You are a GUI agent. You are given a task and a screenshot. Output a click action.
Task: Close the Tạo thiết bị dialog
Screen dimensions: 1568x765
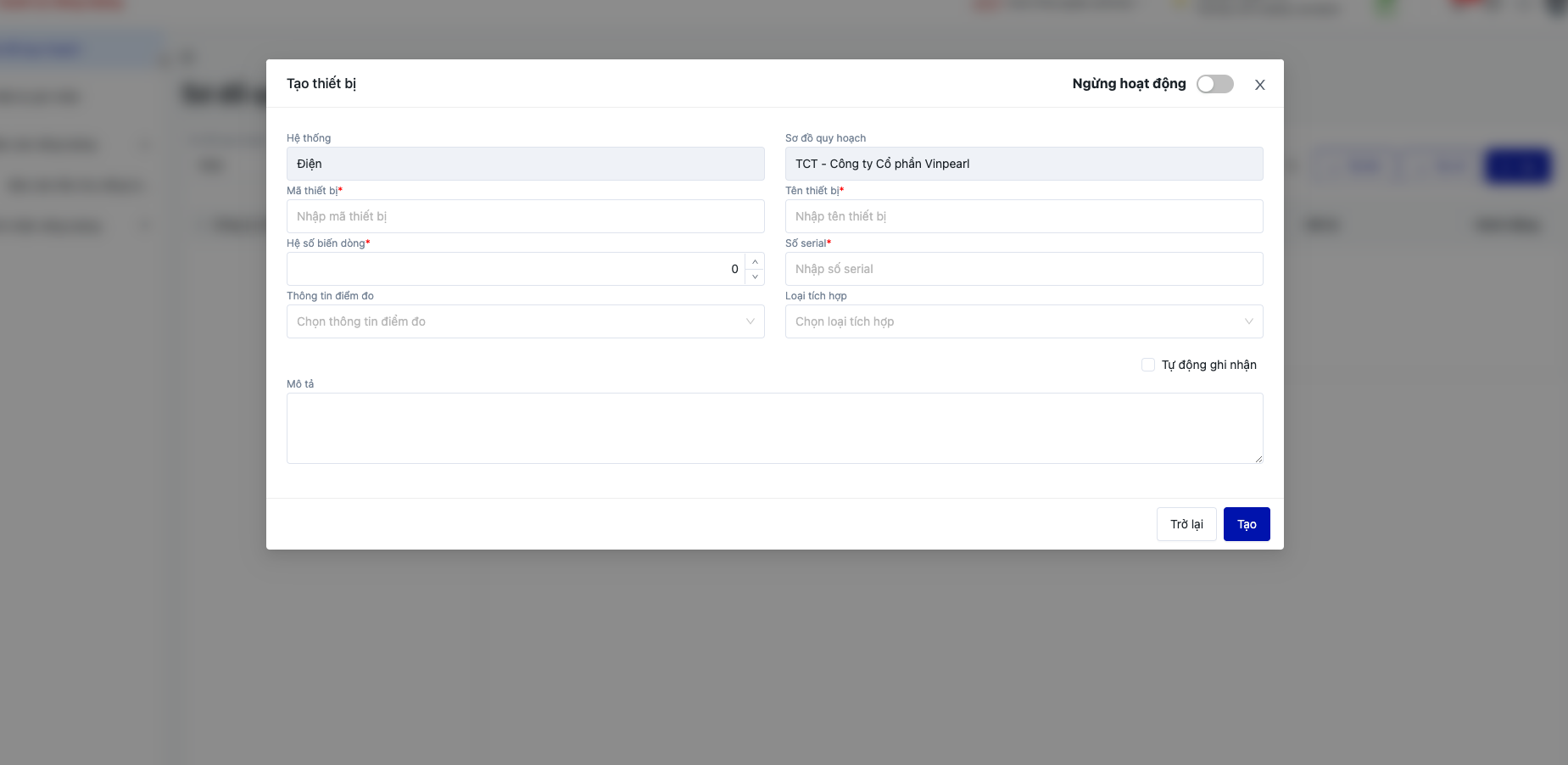tap(1260, 85)
